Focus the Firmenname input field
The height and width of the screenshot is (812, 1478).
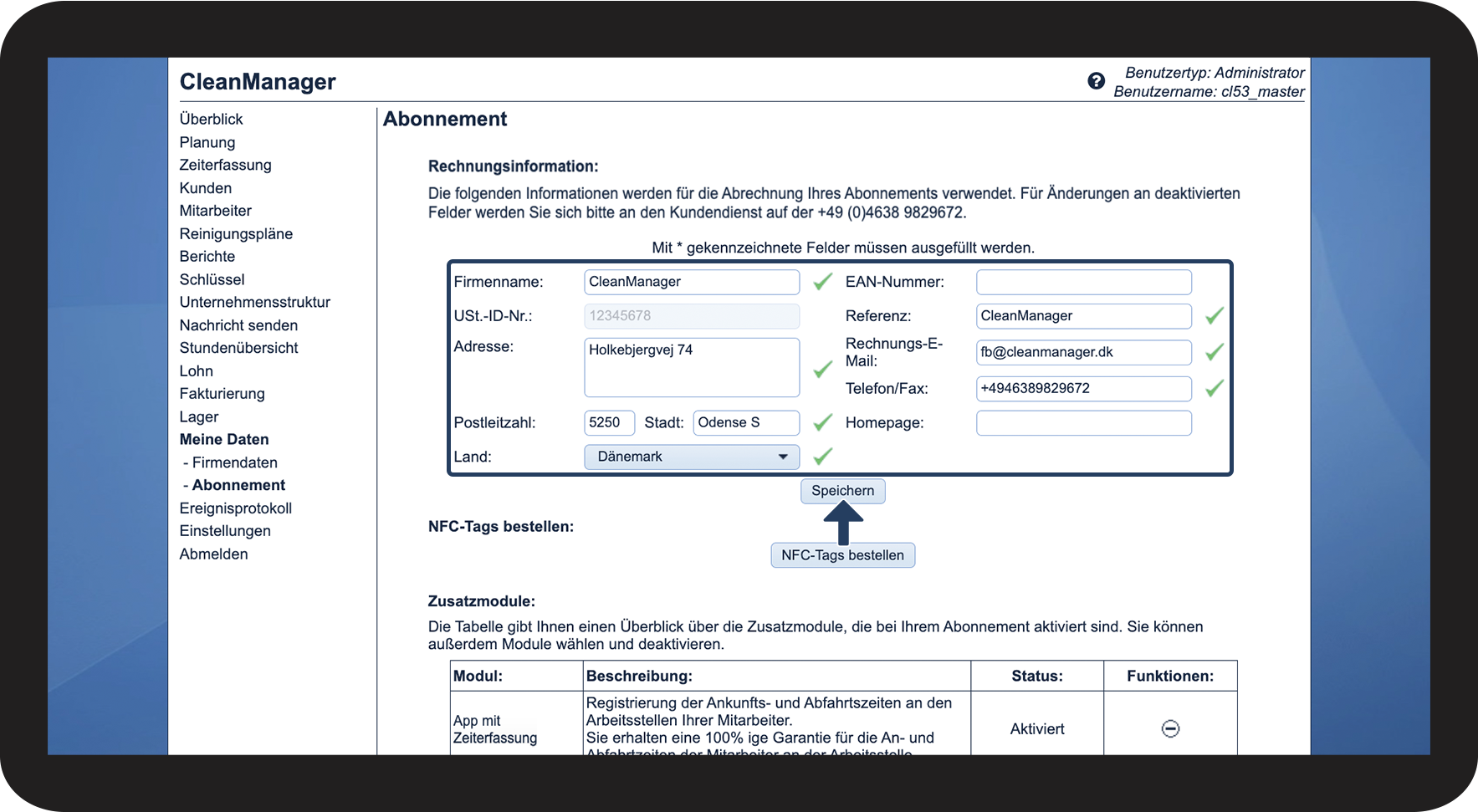692,282
